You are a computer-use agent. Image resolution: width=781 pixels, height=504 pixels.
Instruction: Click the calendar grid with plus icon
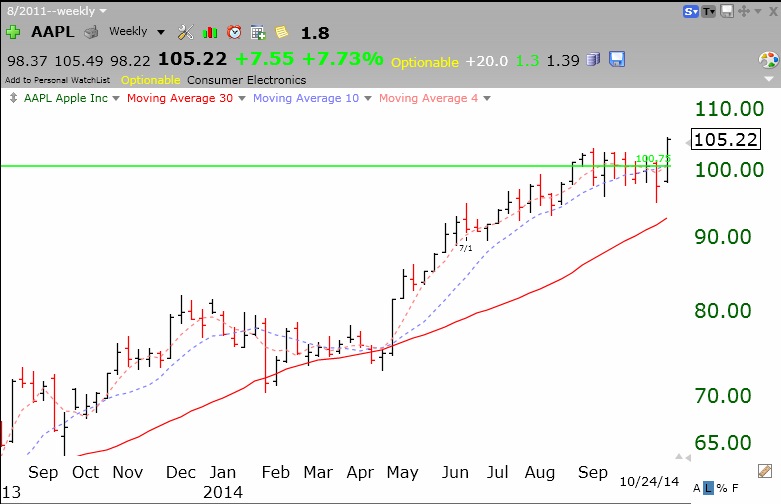[258, 33]
